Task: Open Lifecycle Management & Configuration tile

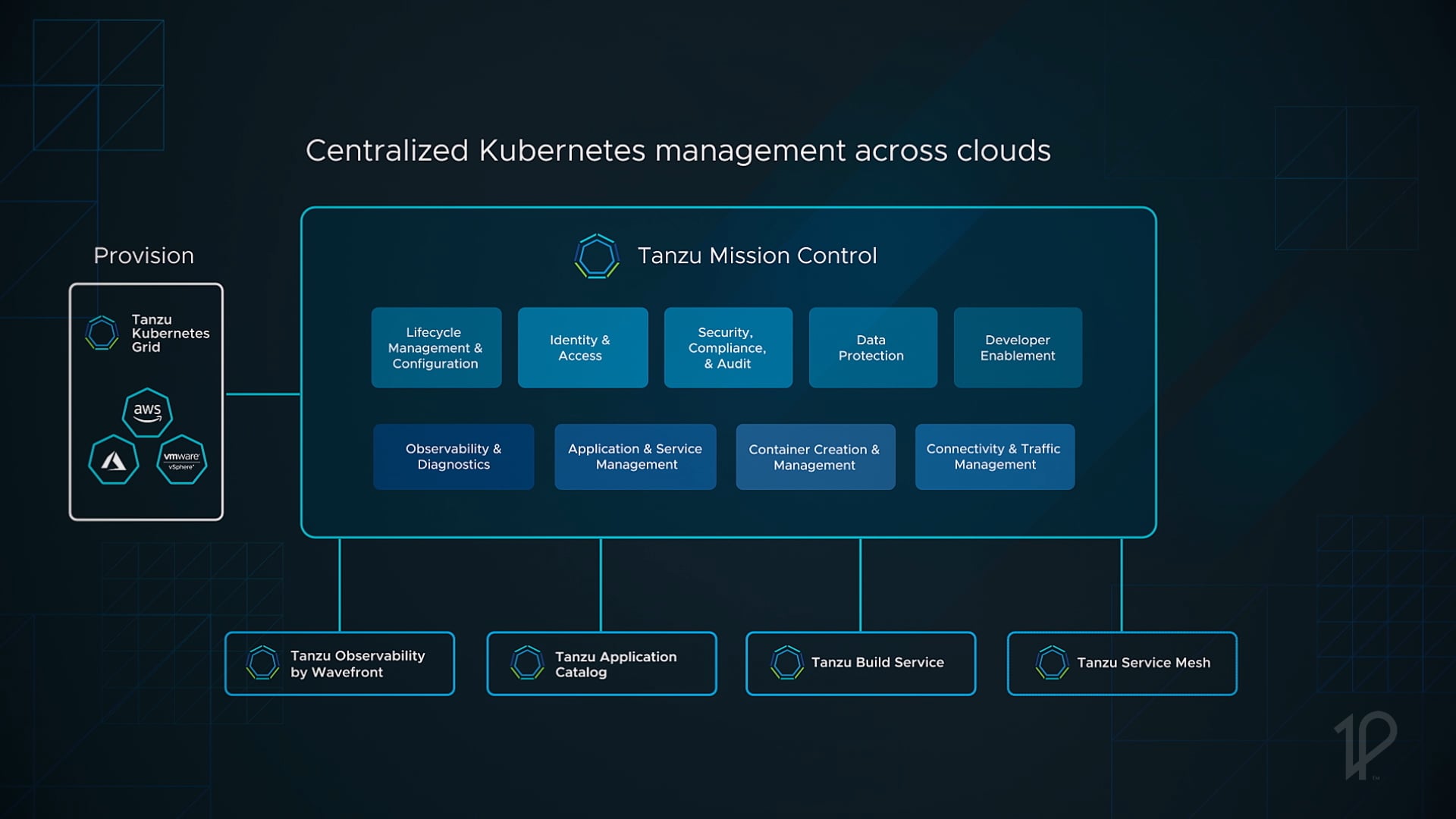Action: tap(436, 347)
